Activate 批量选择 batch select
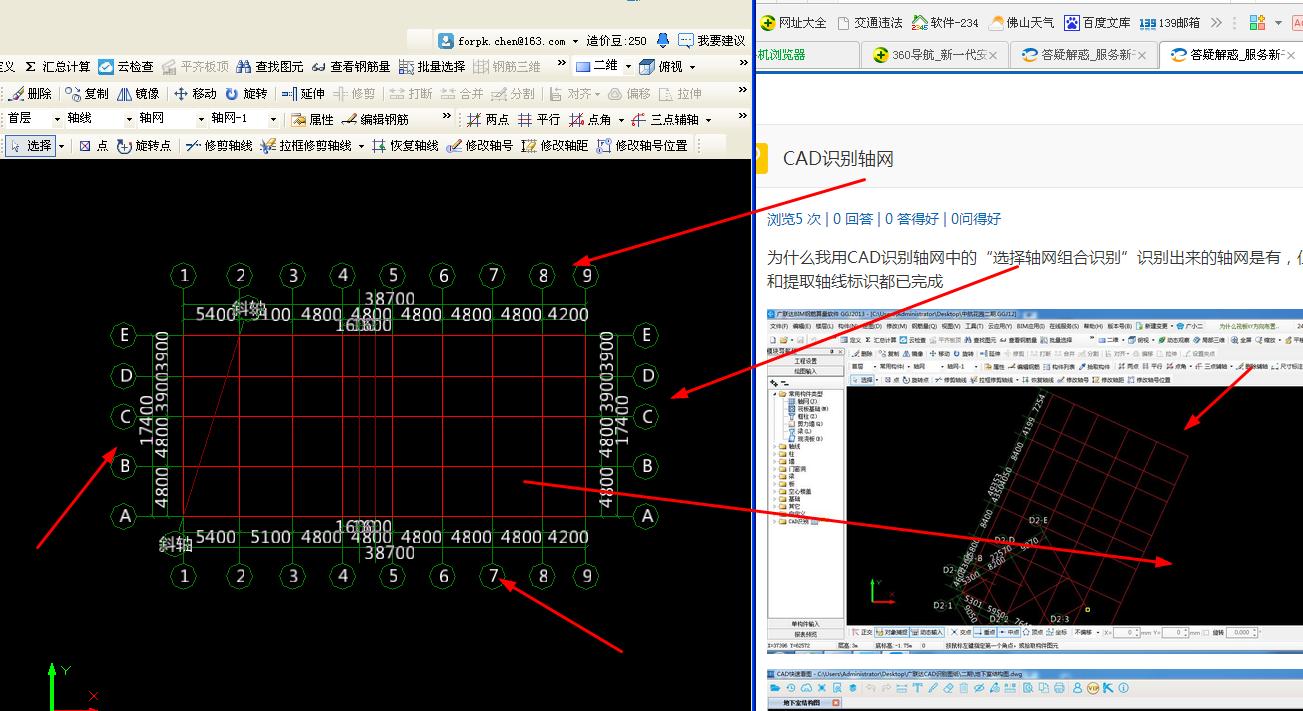 point(432,67)
